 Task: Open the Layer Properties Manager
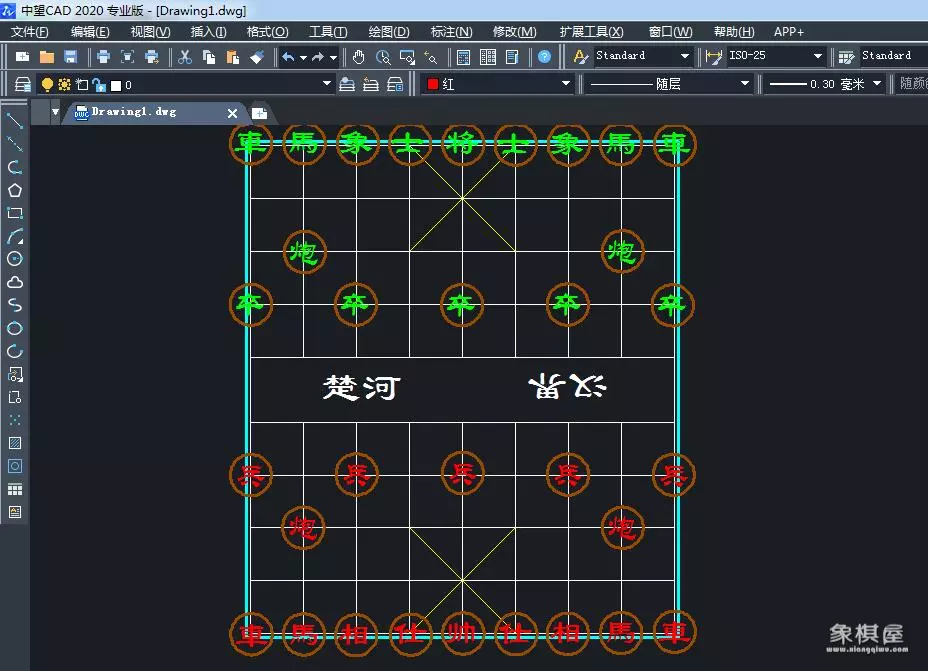click(x=23, y=84)
